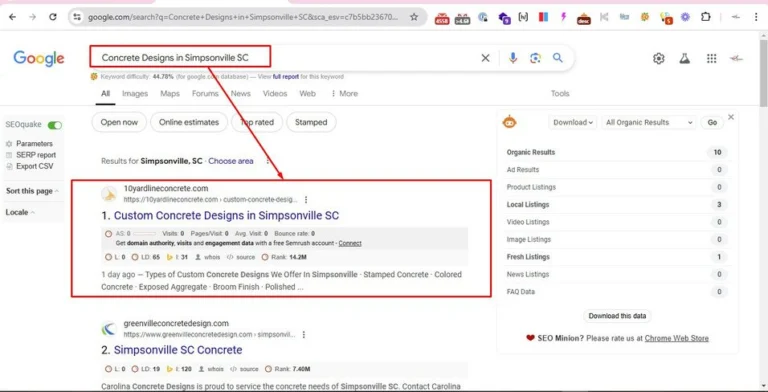768x392 pixels.
Task: Expand Sort this page options
Action: (x=32, y=191)
